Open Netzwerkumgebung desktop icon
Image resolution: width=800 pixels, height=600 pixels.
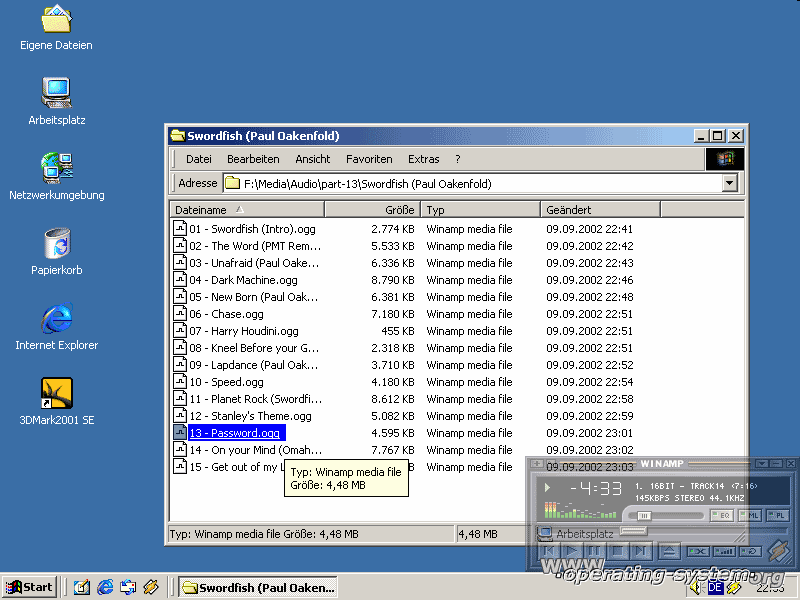click(x=56, y=177)
